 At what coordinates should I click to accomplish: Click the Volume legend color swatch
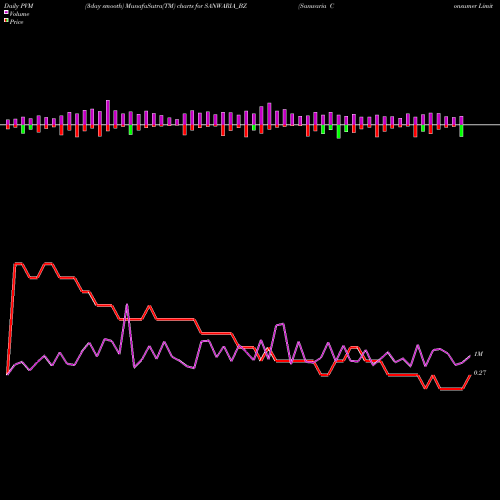(x=6, y=13)
